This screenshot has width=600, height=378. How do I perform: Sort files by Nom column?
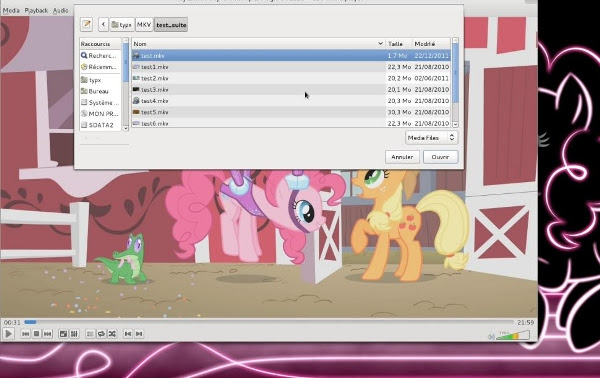tap(259, 44)
